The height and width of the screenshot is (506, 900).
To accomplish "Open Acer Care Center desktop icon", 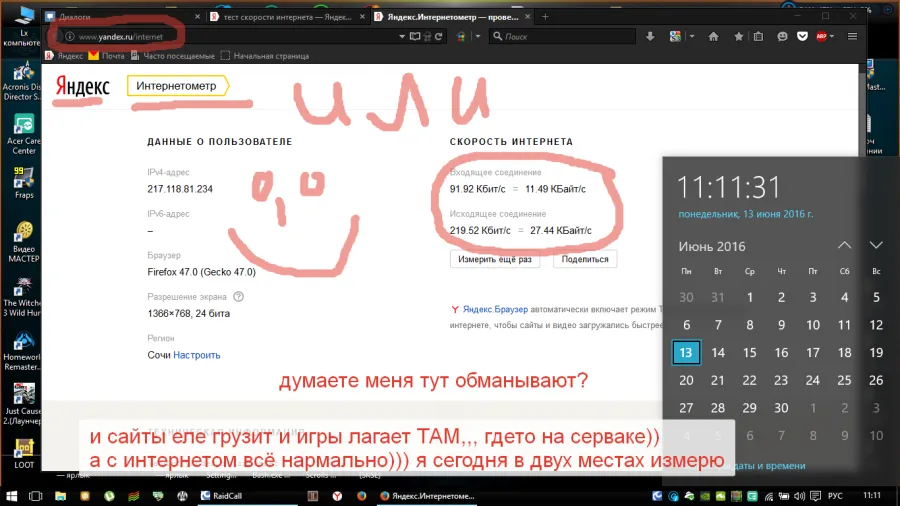I will coord(24,135).
